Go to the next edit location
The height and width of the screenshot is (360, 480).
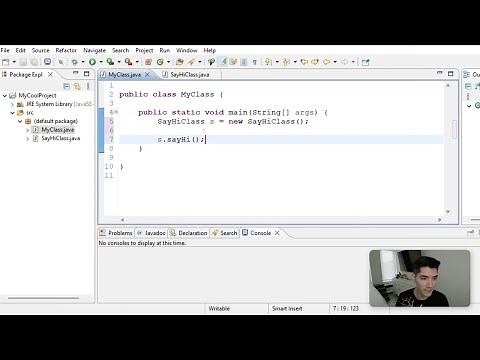pos(315,62)
